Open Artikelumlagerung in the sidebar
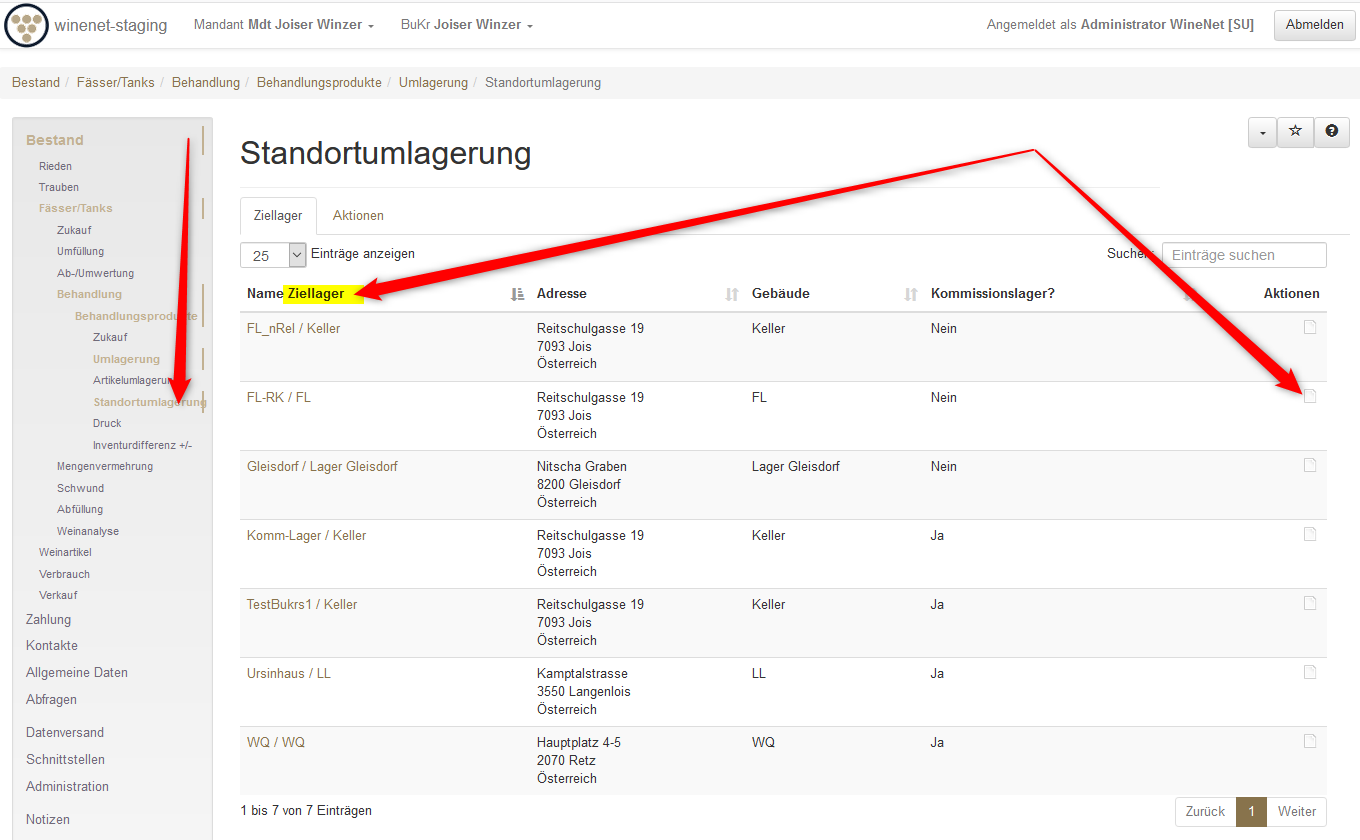The width and height of the screenshot is (1360, 840). pyautogui.click(x=133, y=380)
